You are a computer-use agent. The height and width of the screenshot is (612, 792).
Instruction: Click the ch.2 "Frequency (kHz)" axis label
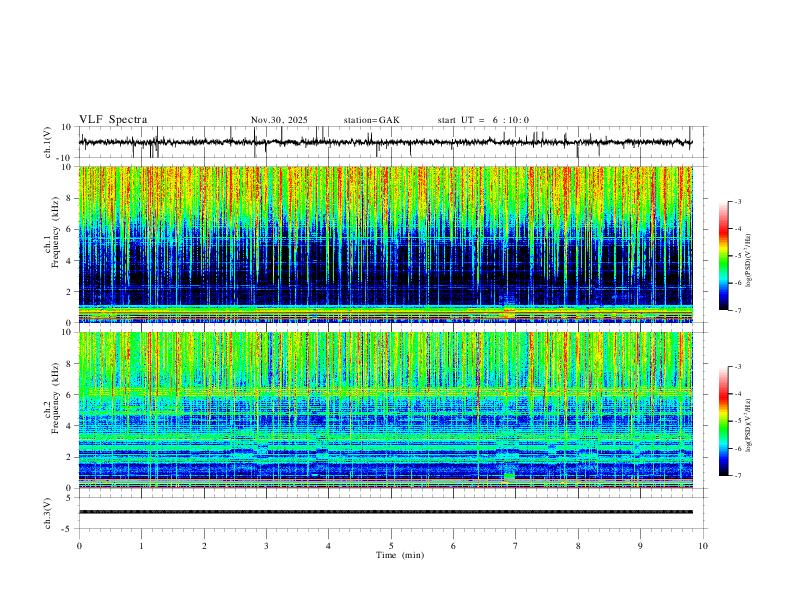pyautogui.click(x=55, y=398)
